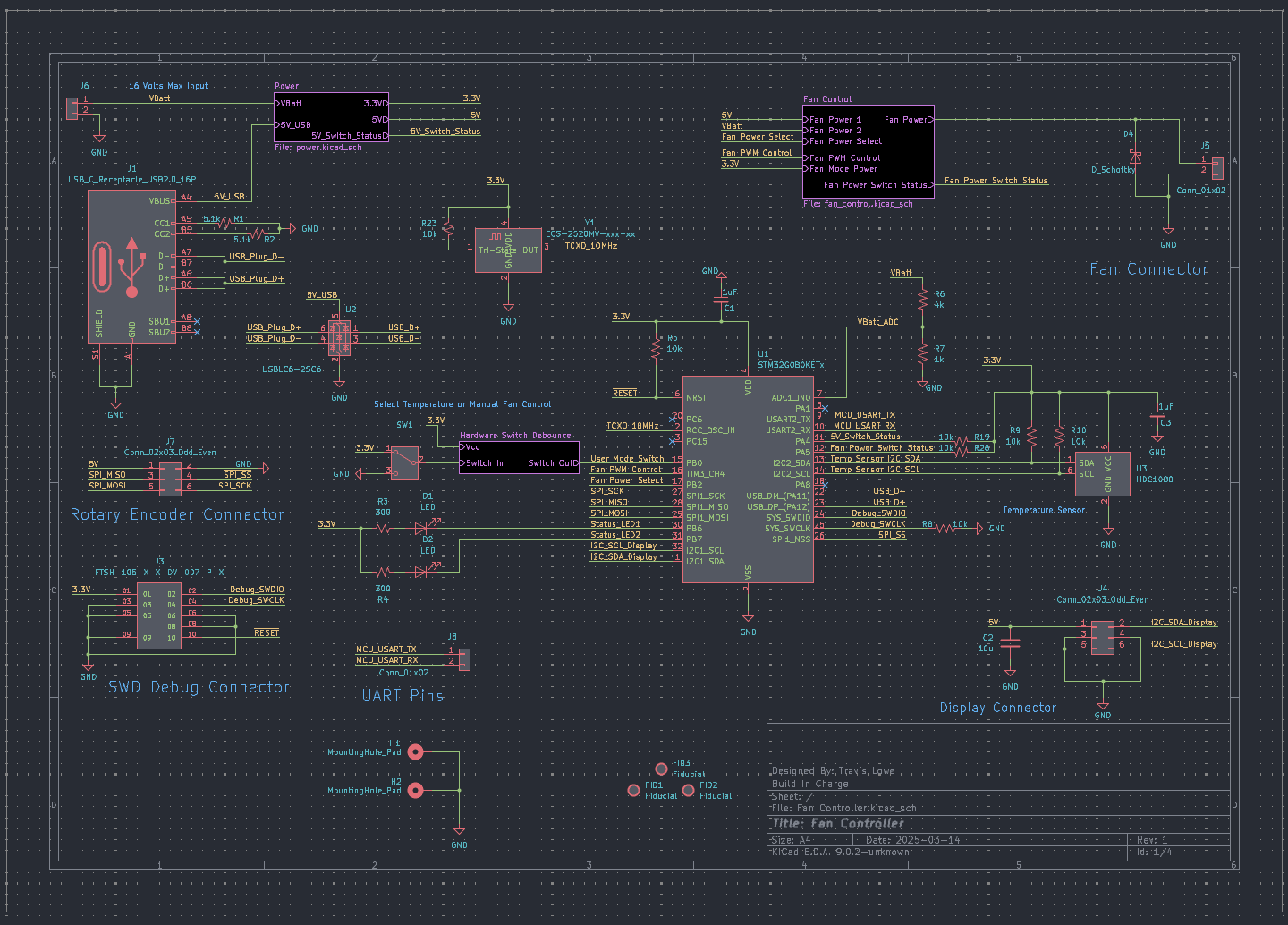Click the D2 LED symbol

click(422, 572)
